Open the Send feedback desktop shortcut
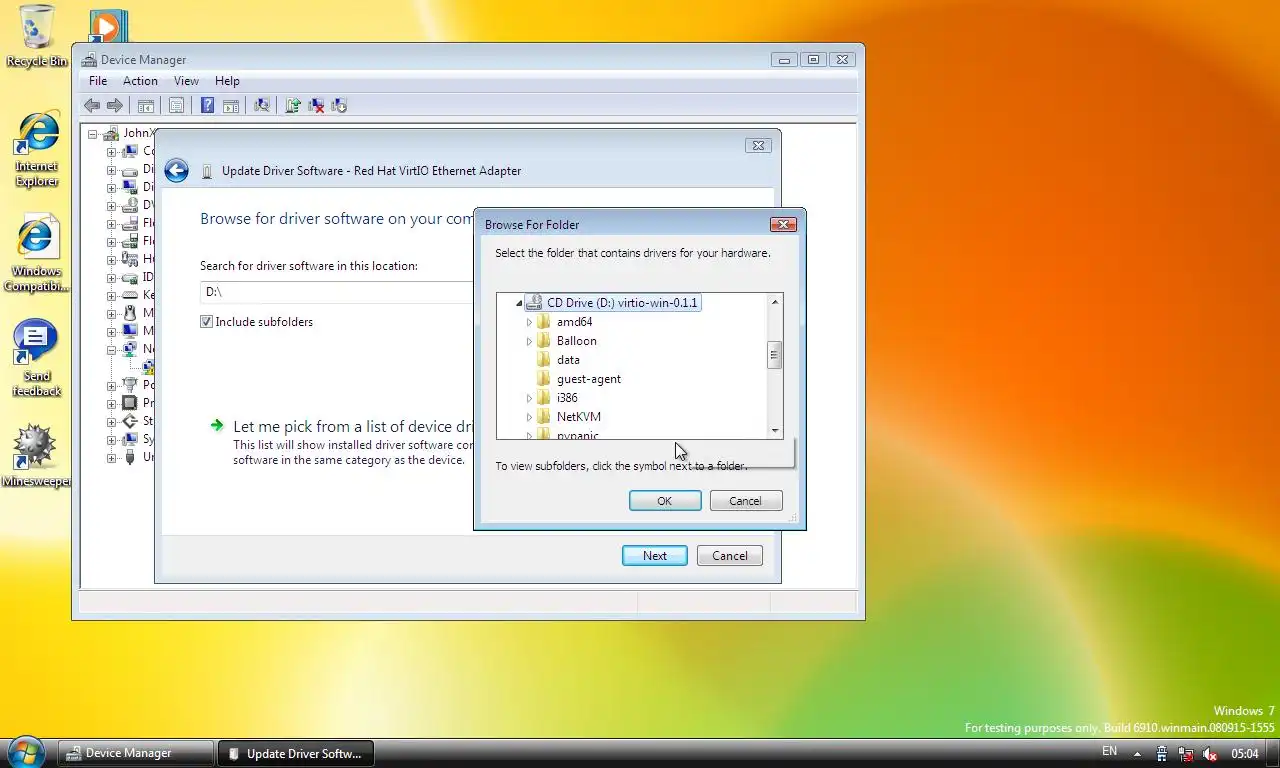This screenshot has width=1280, height=768. tap(36, 359)
